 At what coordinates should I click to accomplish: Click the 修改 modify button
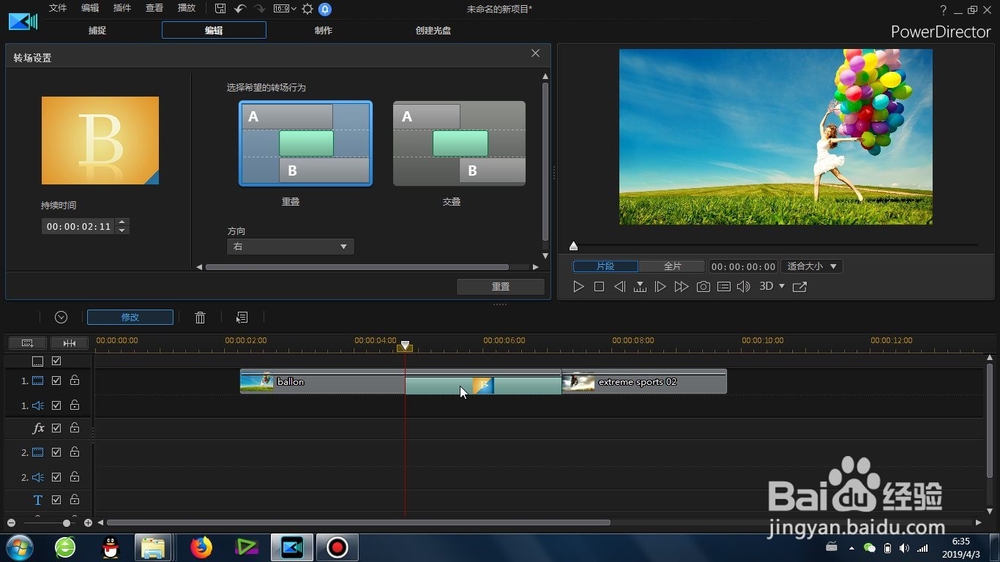tap(130, 317)
